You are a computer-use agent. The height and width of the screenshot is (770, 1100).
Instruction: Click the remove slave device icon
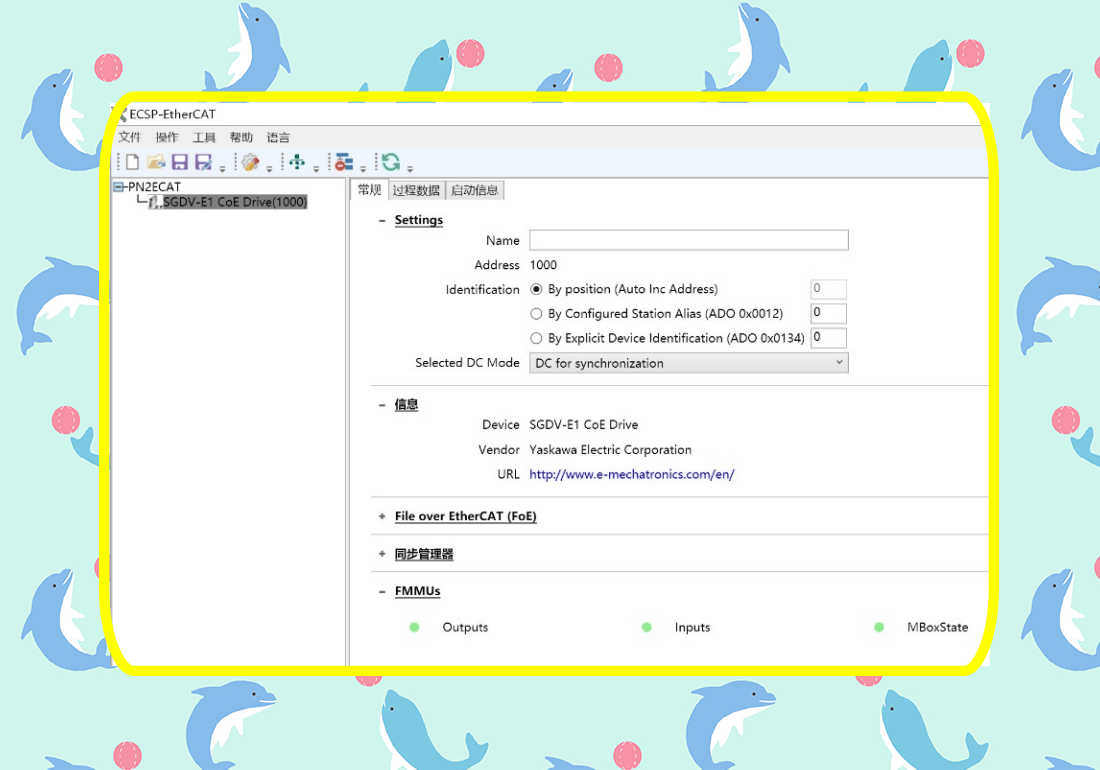[344, 162]
